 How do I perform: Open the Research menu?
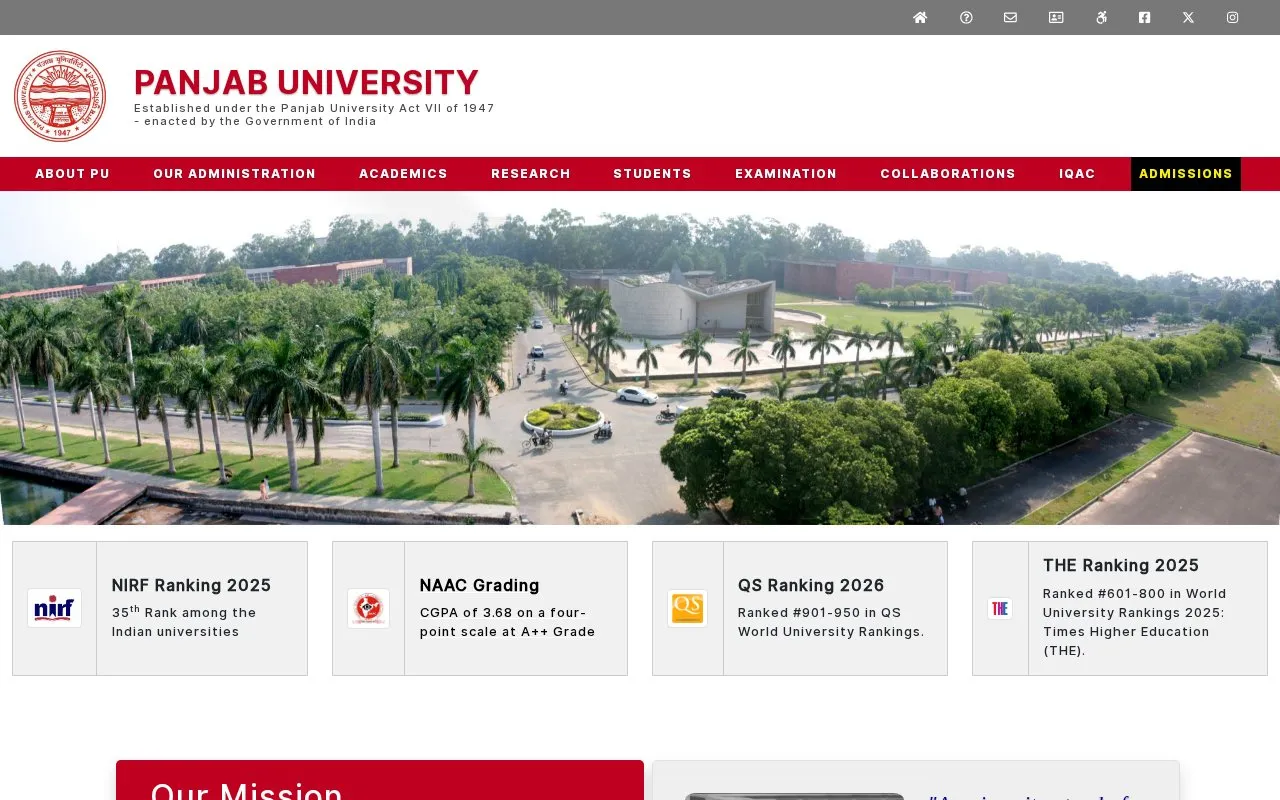tap(531, 174)
